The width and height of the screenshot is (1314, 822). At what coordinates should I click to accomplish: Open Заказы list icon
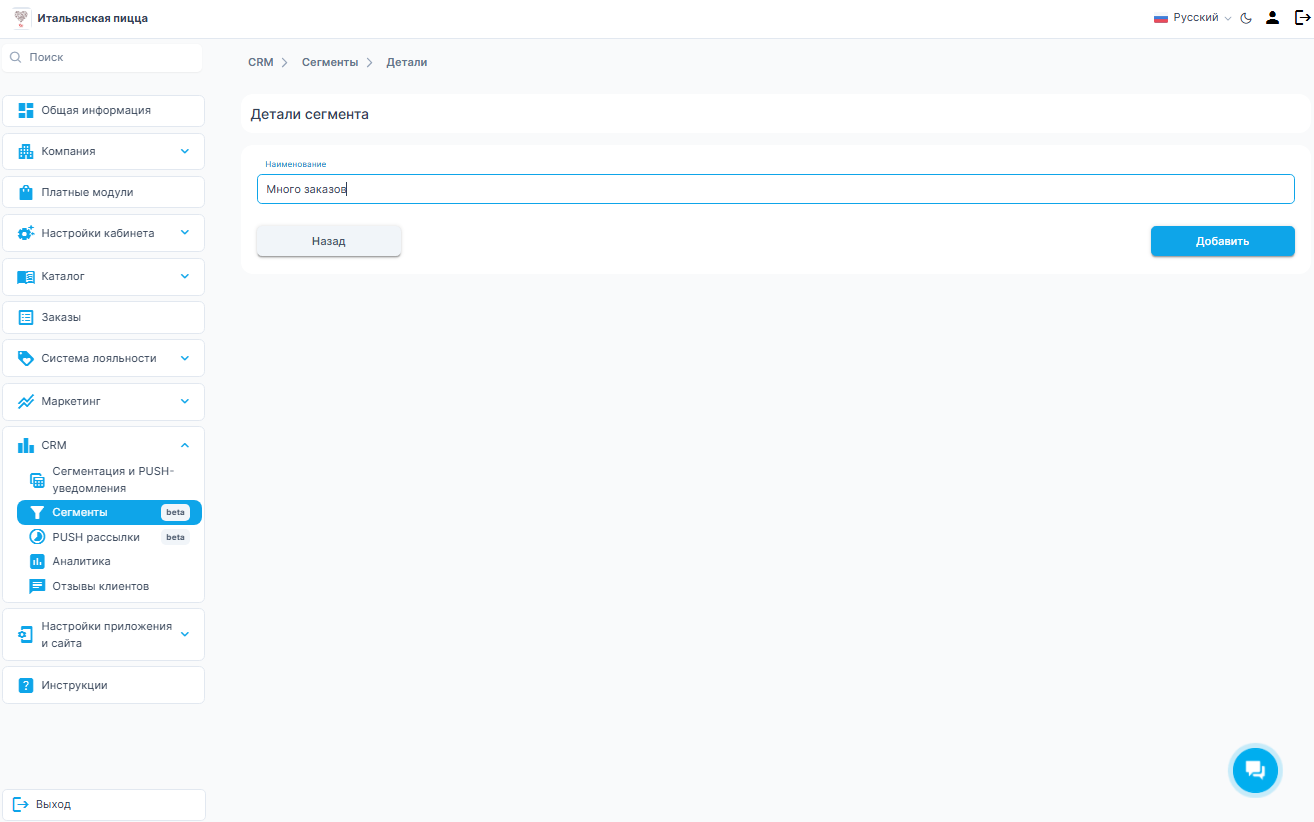(x=26, y=317)
